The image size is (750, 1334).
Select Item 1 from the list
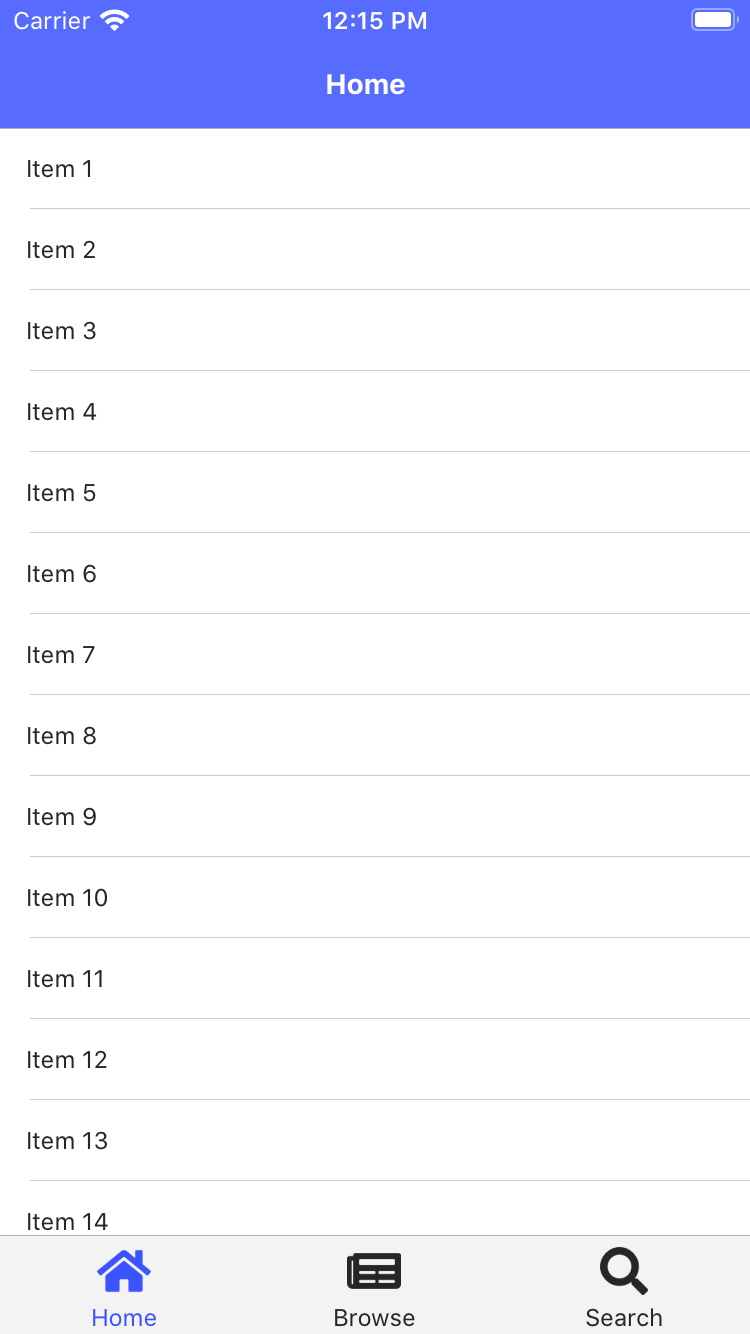pos(375,168)
